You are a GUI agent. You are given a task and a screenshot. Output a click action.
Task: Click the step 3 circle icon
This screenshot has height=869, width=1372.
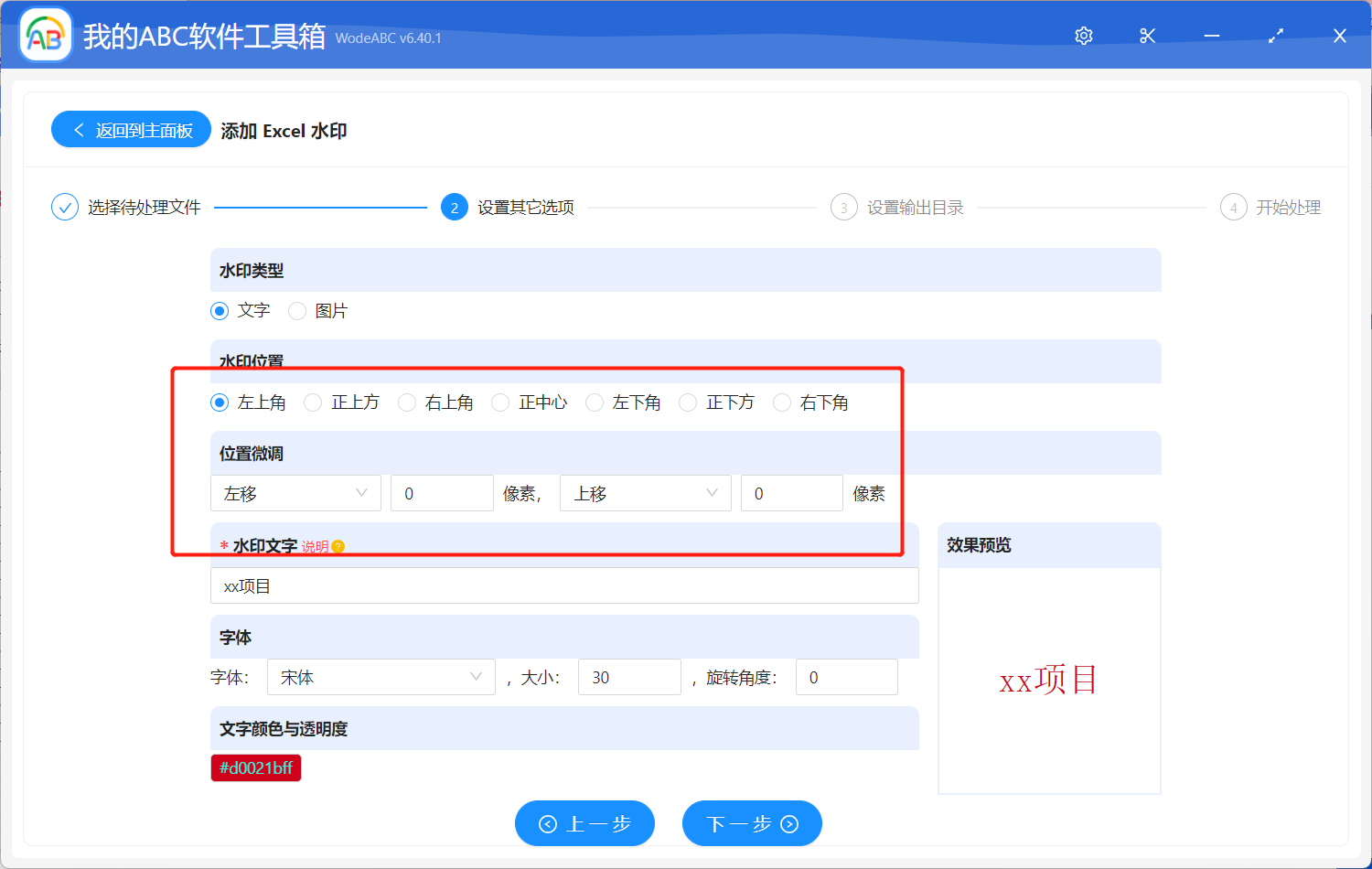(843, 207)
